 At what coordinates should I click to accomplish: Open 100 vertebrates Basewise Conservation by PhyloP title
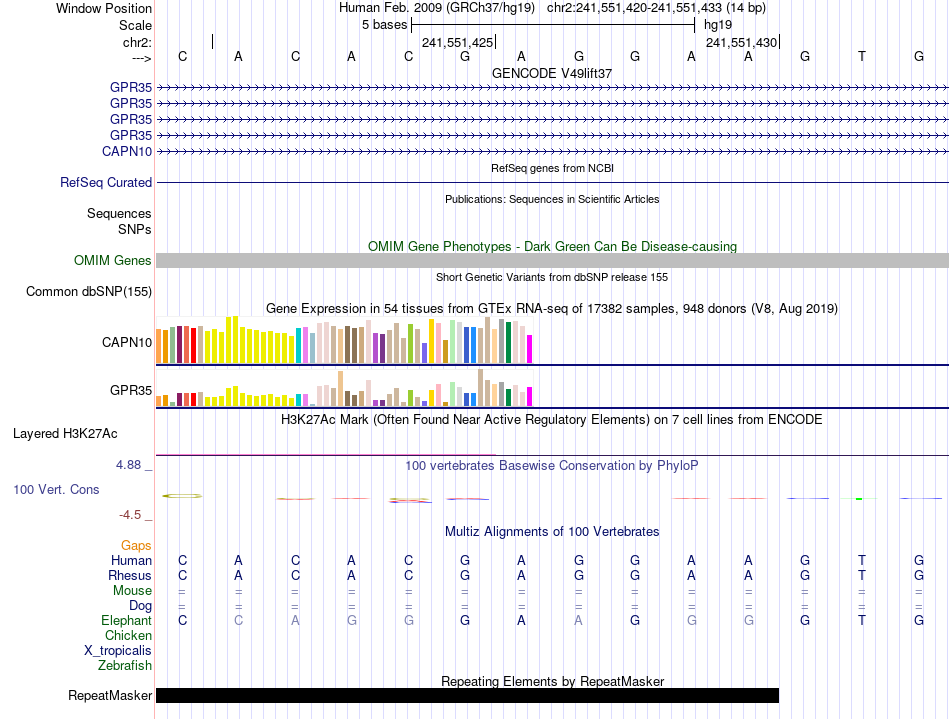click(x=552, y=466)
